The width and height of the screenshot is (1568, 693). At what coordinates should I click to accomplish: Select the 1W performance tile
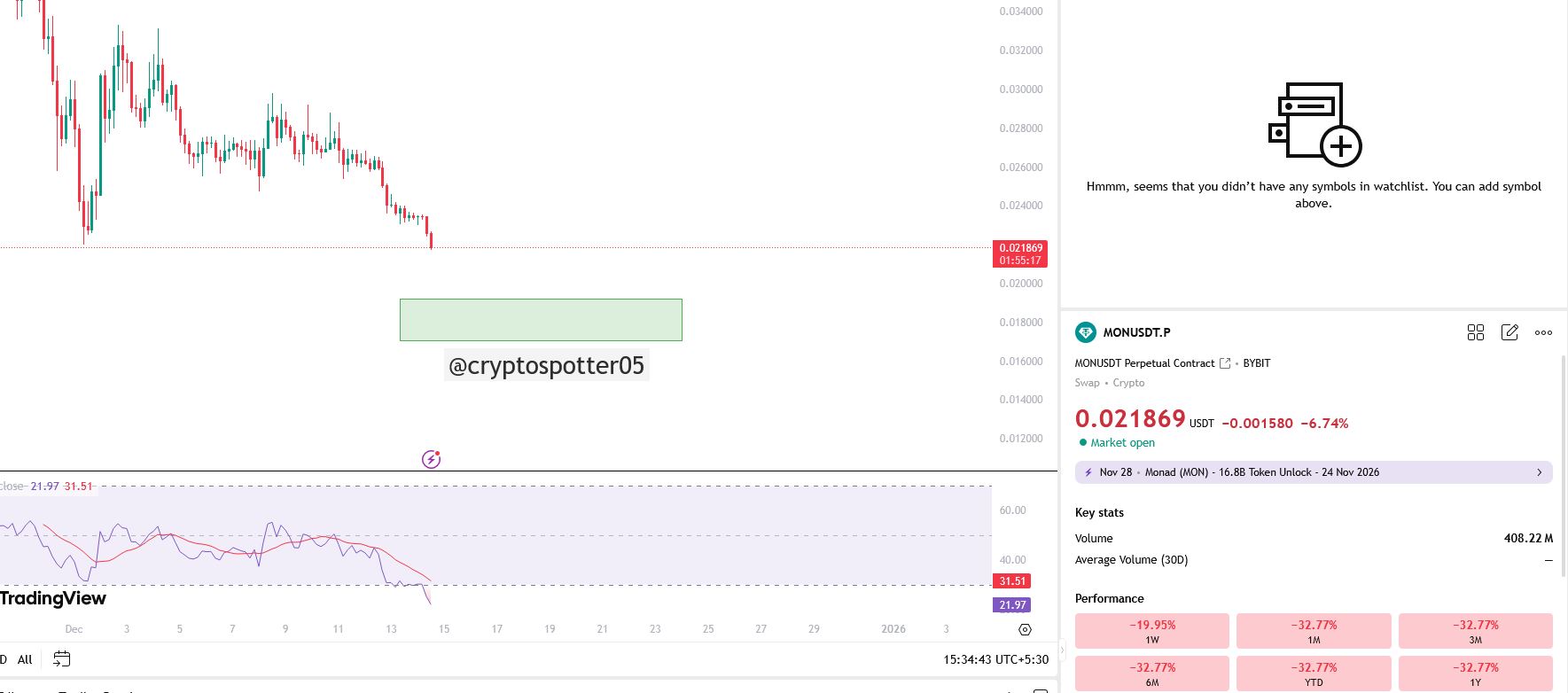pyautogui.click(x=1152, y=631)
